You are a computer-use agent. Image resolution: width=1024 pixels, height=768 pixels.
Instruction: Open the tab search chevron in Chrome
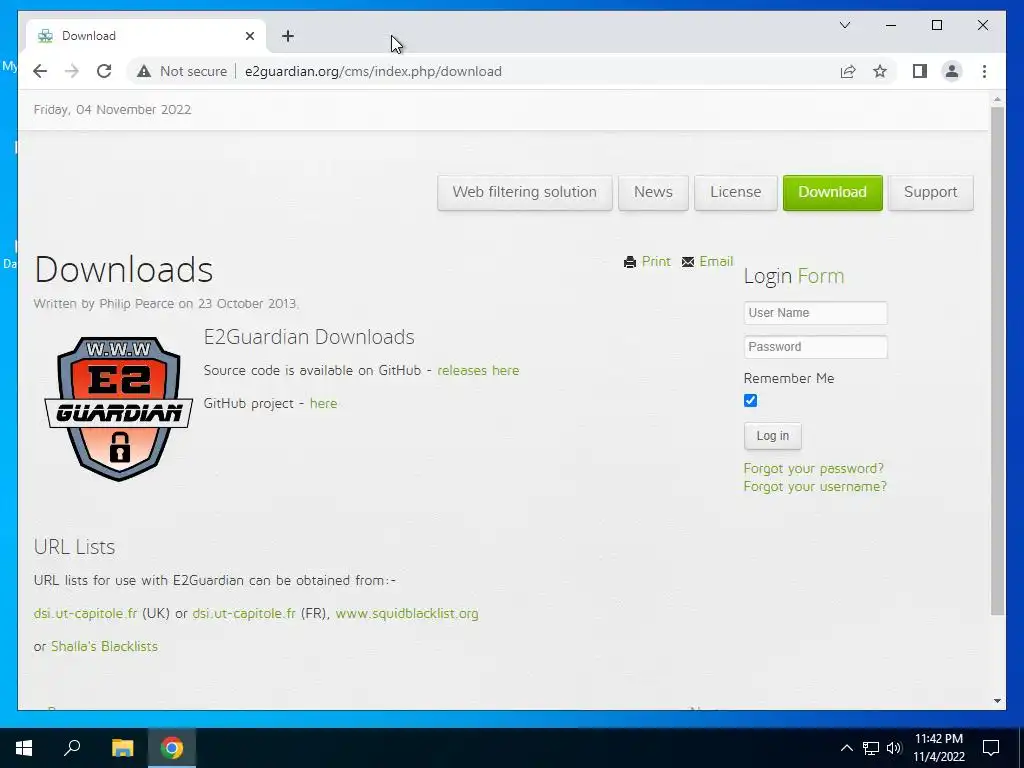[844, 25]
